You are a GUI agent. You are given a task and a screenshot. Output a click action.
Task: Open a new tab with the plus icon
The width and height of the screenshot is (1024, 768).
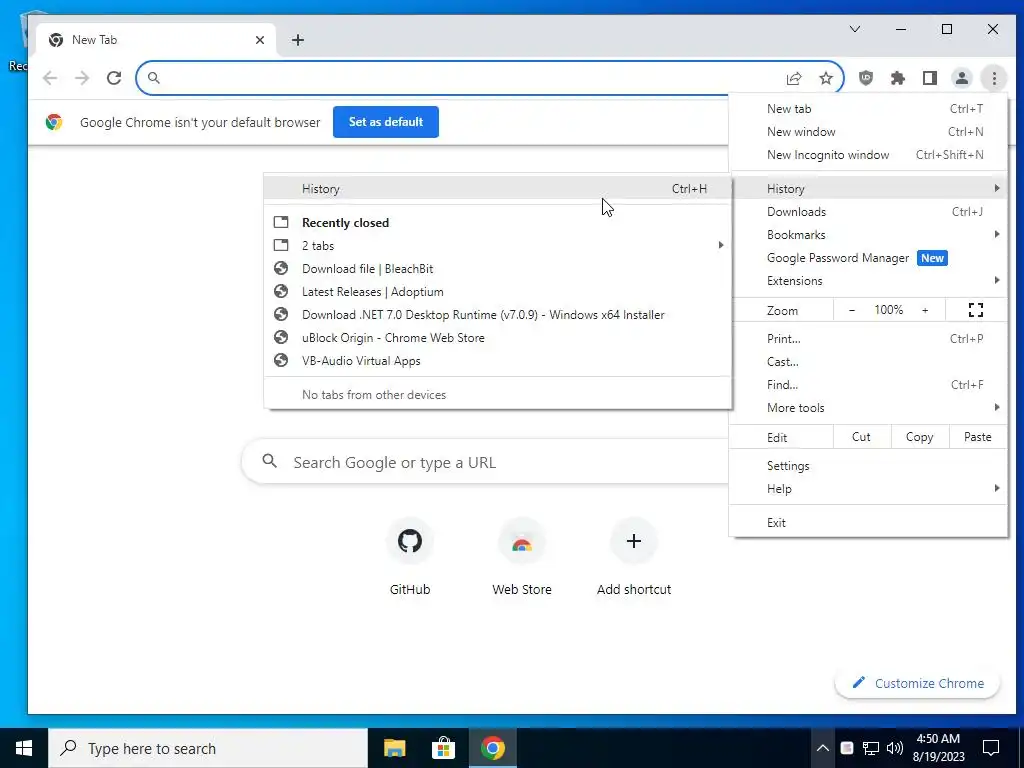[x=298, y=40]
